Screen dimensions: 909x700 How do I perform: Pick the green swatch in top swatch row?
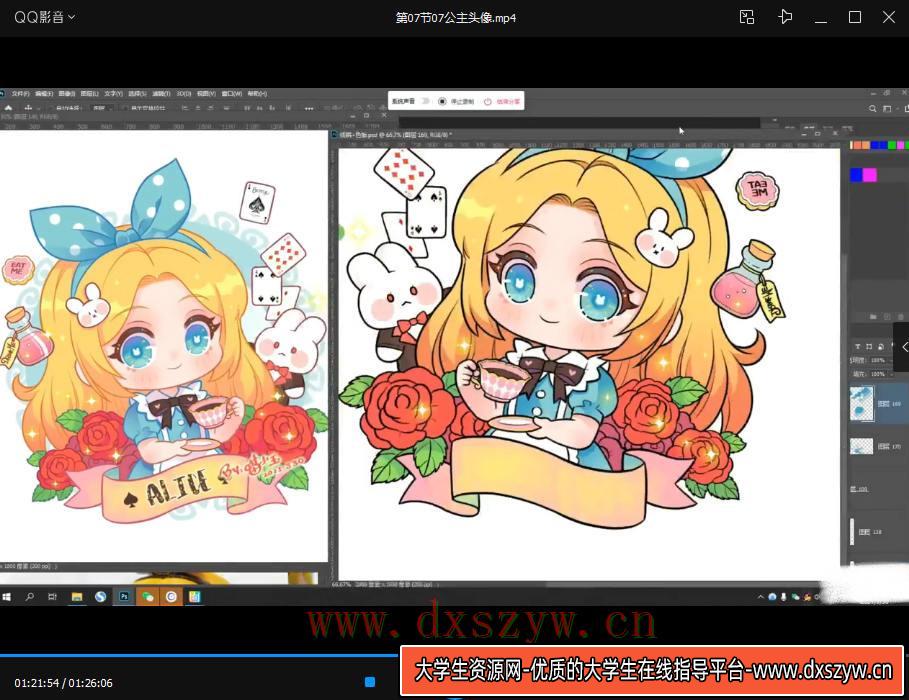click(892, 145)
